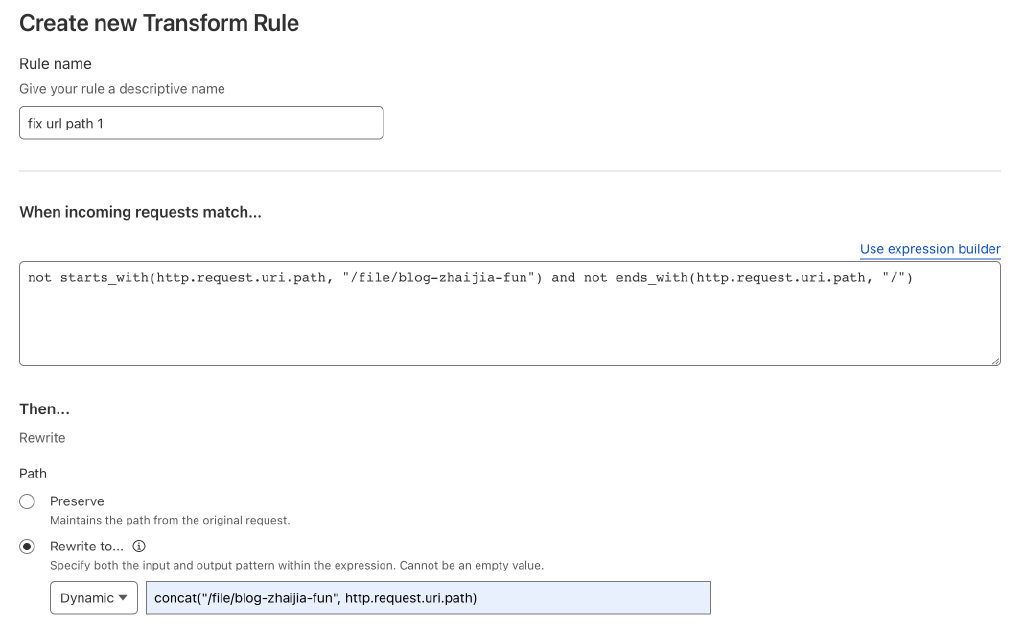Click the Rewrite to... option label

pos(87,546)
